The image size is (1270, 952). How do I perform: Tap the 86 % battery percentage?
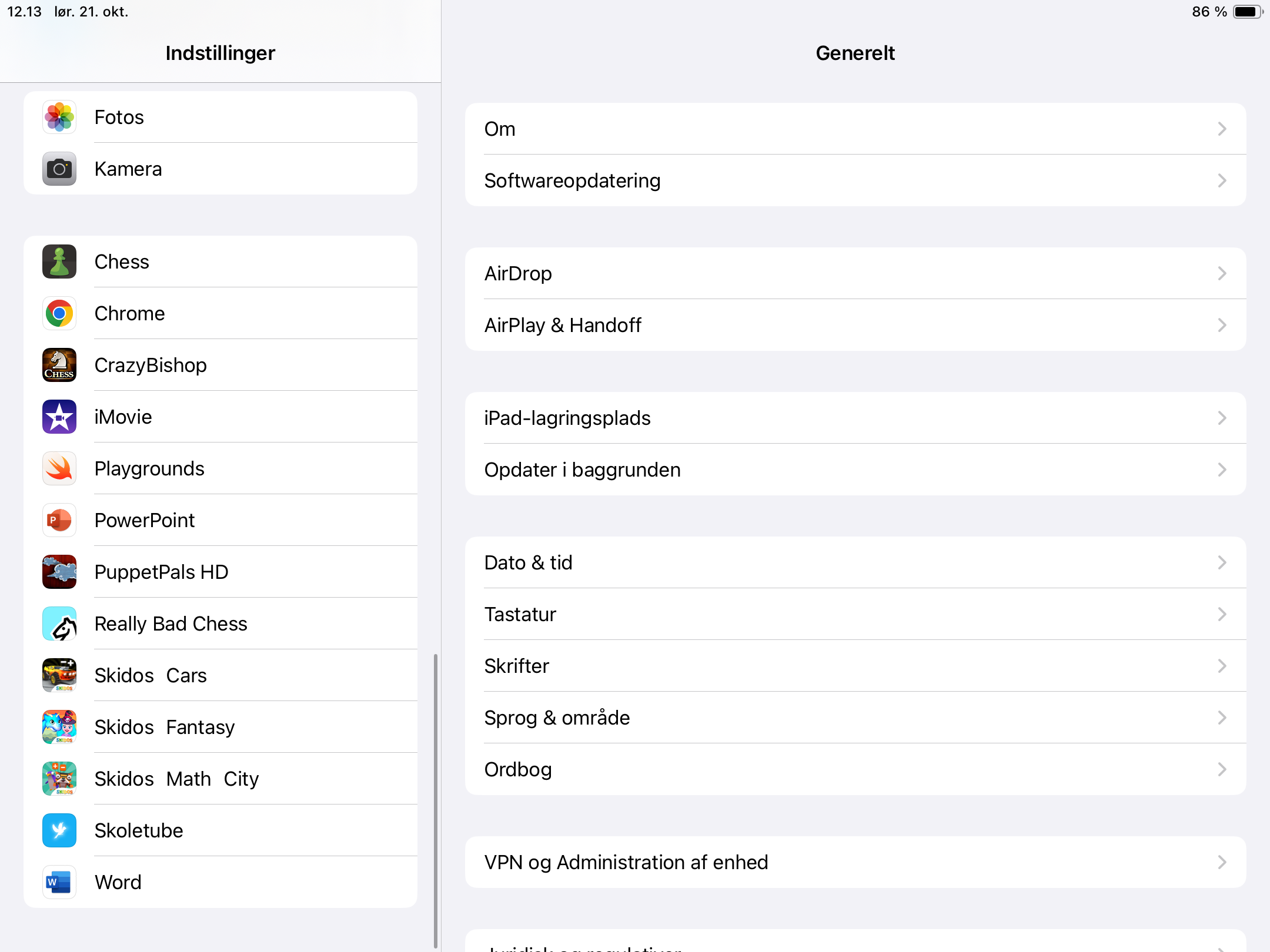[1209, 12]
